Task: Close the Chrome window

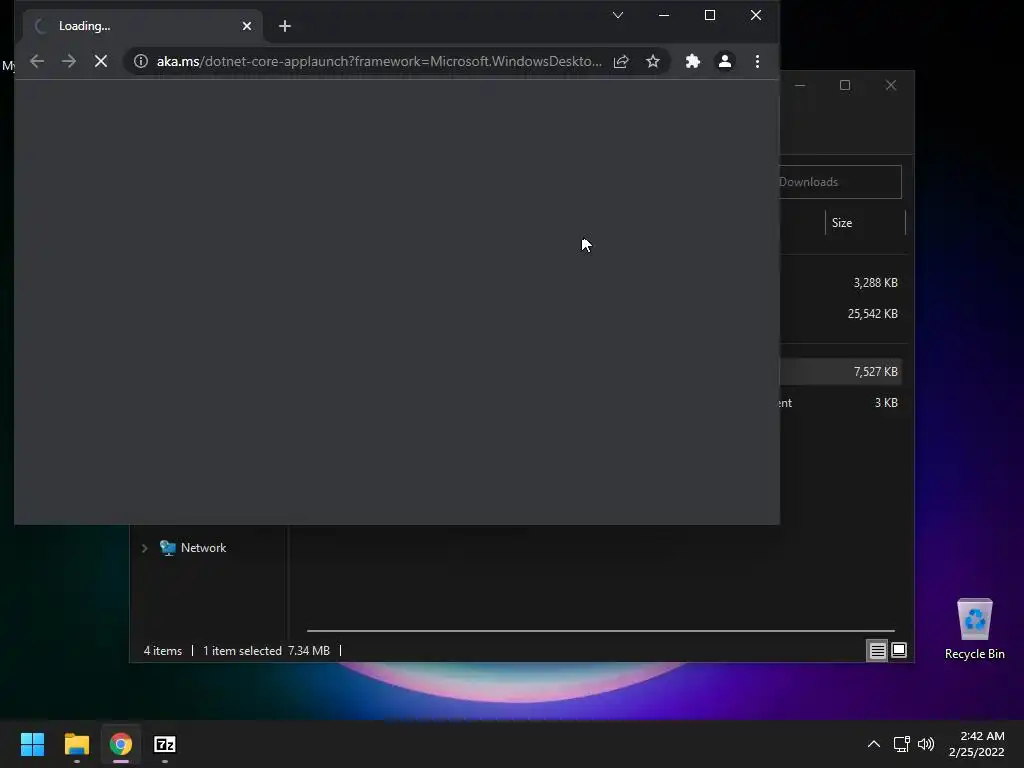Action: (756, 15)
